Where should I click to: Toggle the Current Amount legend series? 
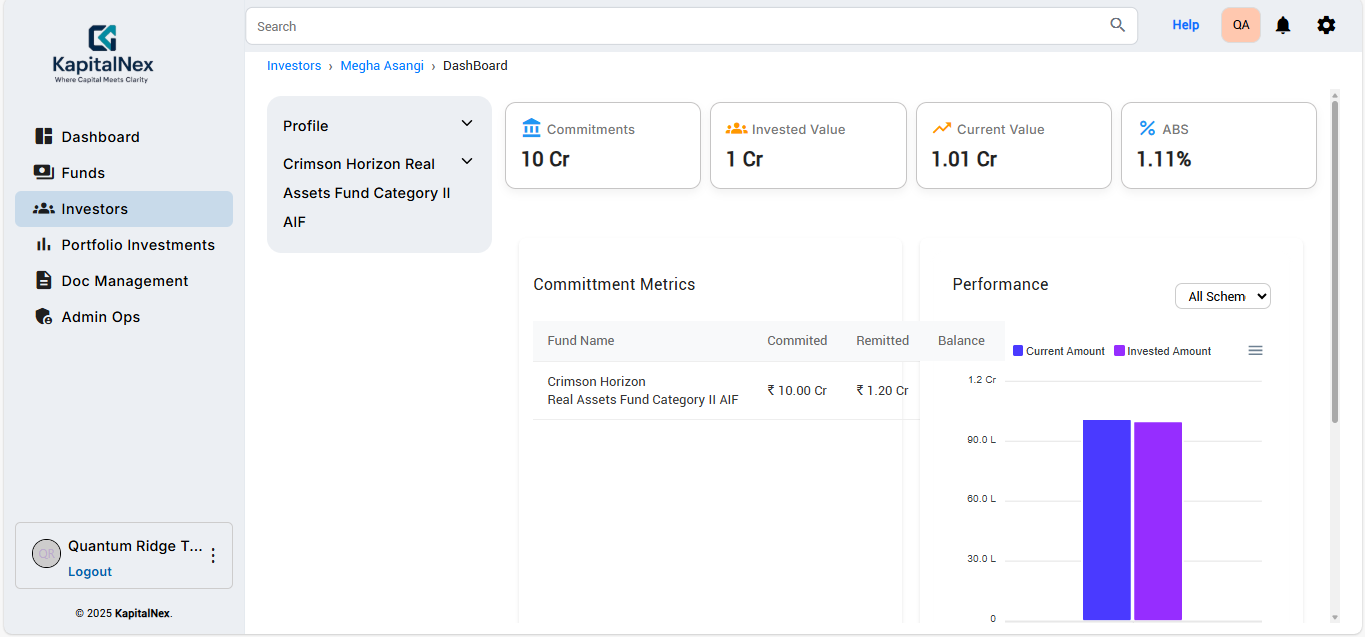coord(1059,351)
